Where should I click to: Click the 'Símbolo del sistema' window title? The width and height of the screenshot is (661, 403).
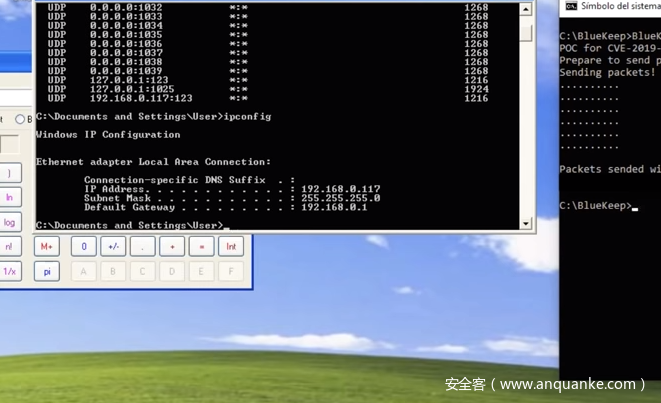[621, 6]
